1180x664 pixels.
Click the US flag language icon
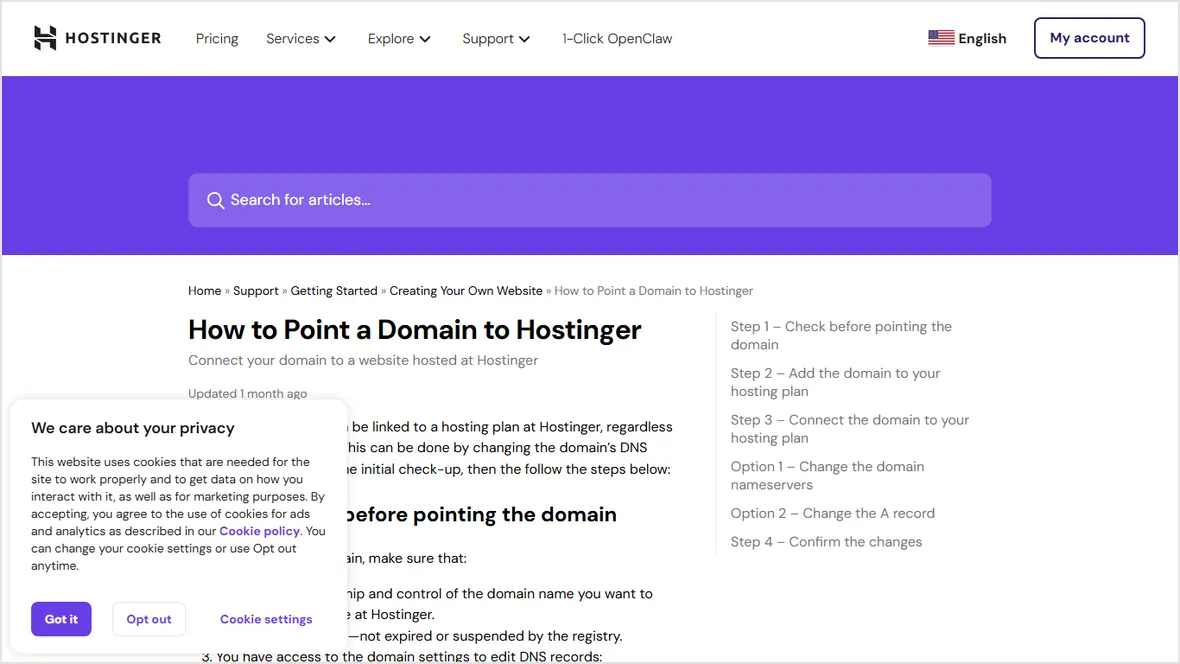941,38
